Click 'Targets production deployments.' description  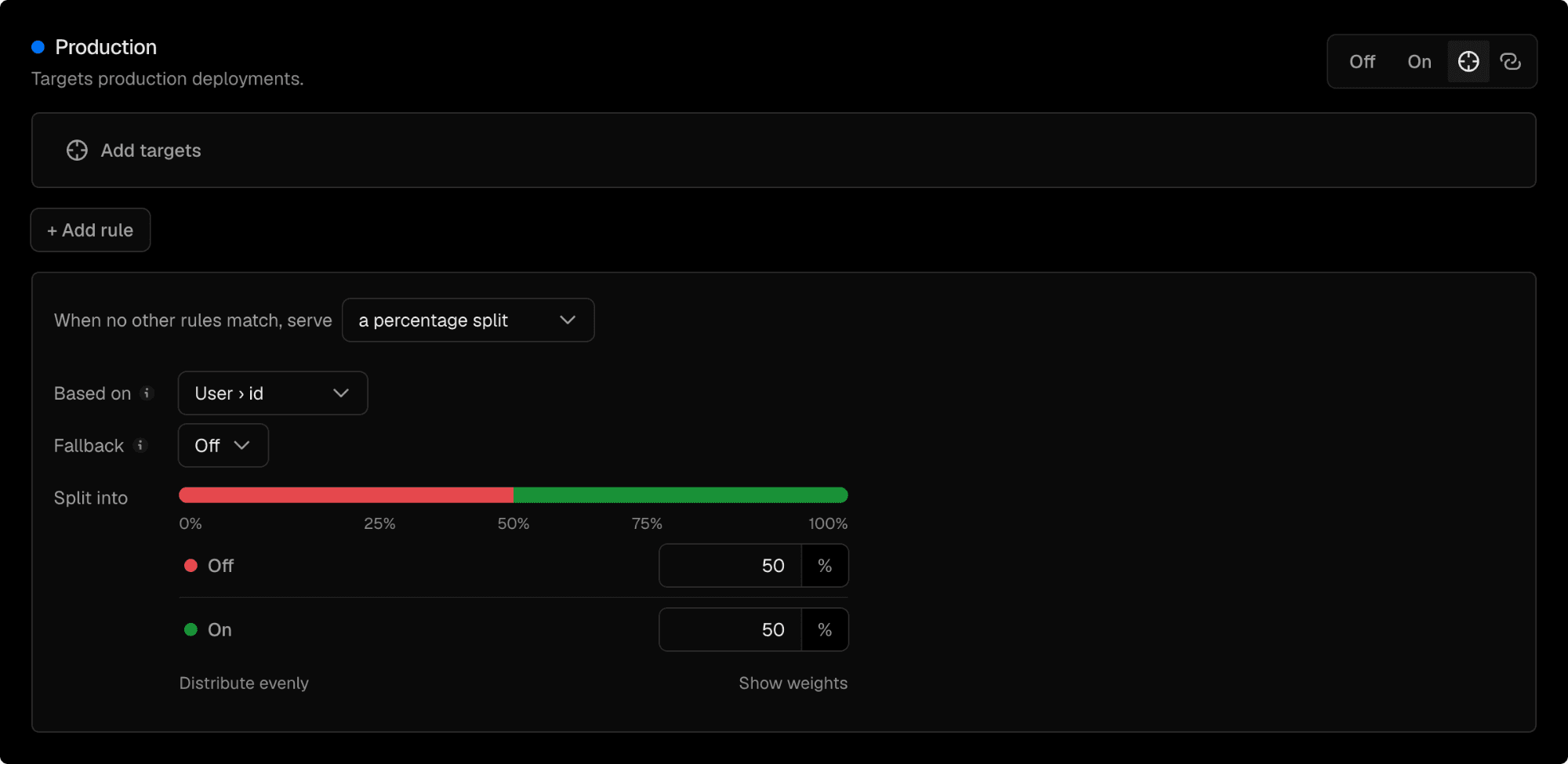pos(167,79)
